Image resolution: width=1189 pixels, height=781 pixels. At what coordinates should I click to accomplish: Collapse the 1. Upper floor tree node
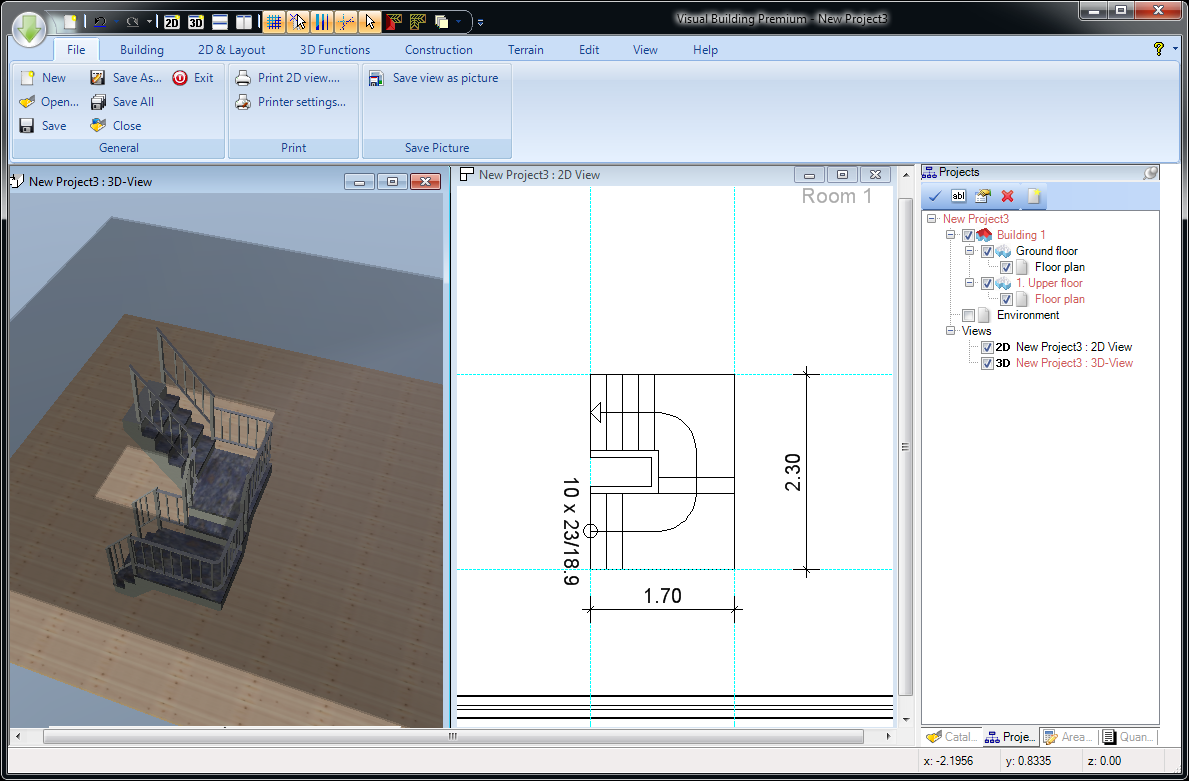(969, 283)
